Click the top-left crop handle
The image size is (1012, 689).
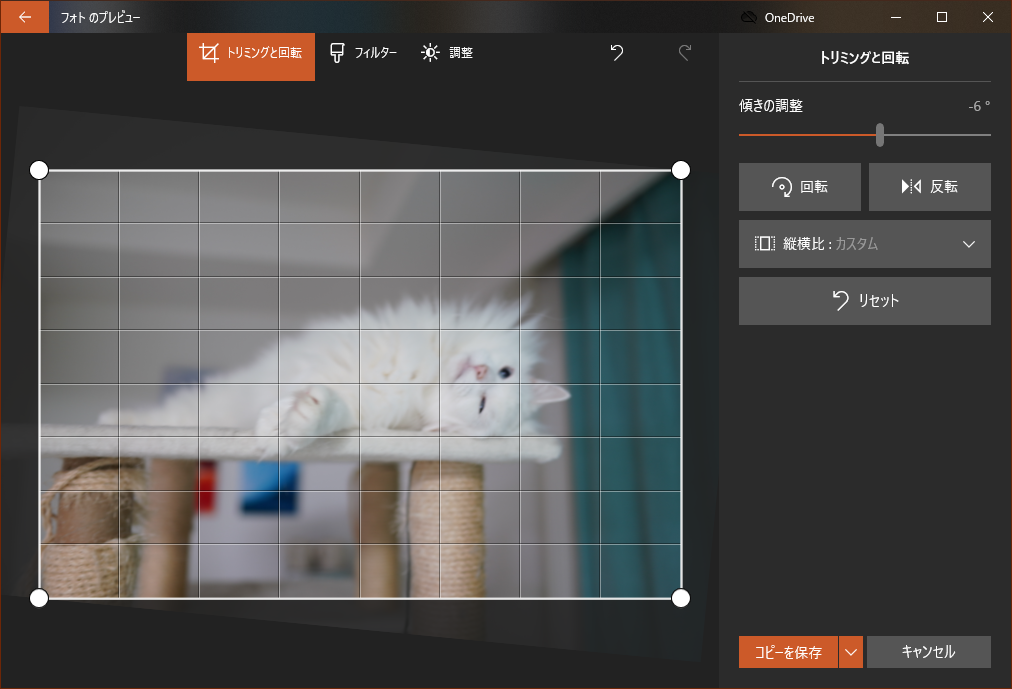click(x=39, y=170)
